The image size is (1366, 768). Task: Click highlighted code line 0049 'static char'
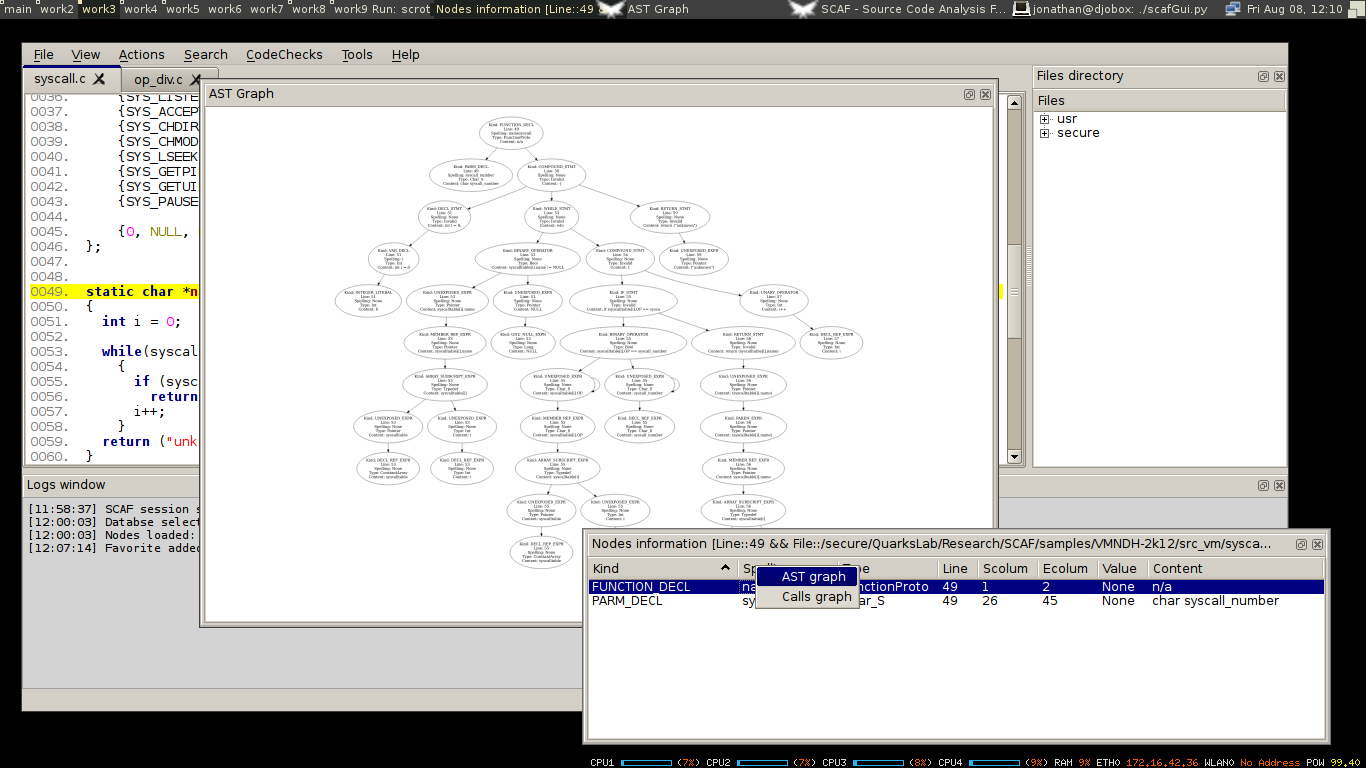click(x=142, y=292)
